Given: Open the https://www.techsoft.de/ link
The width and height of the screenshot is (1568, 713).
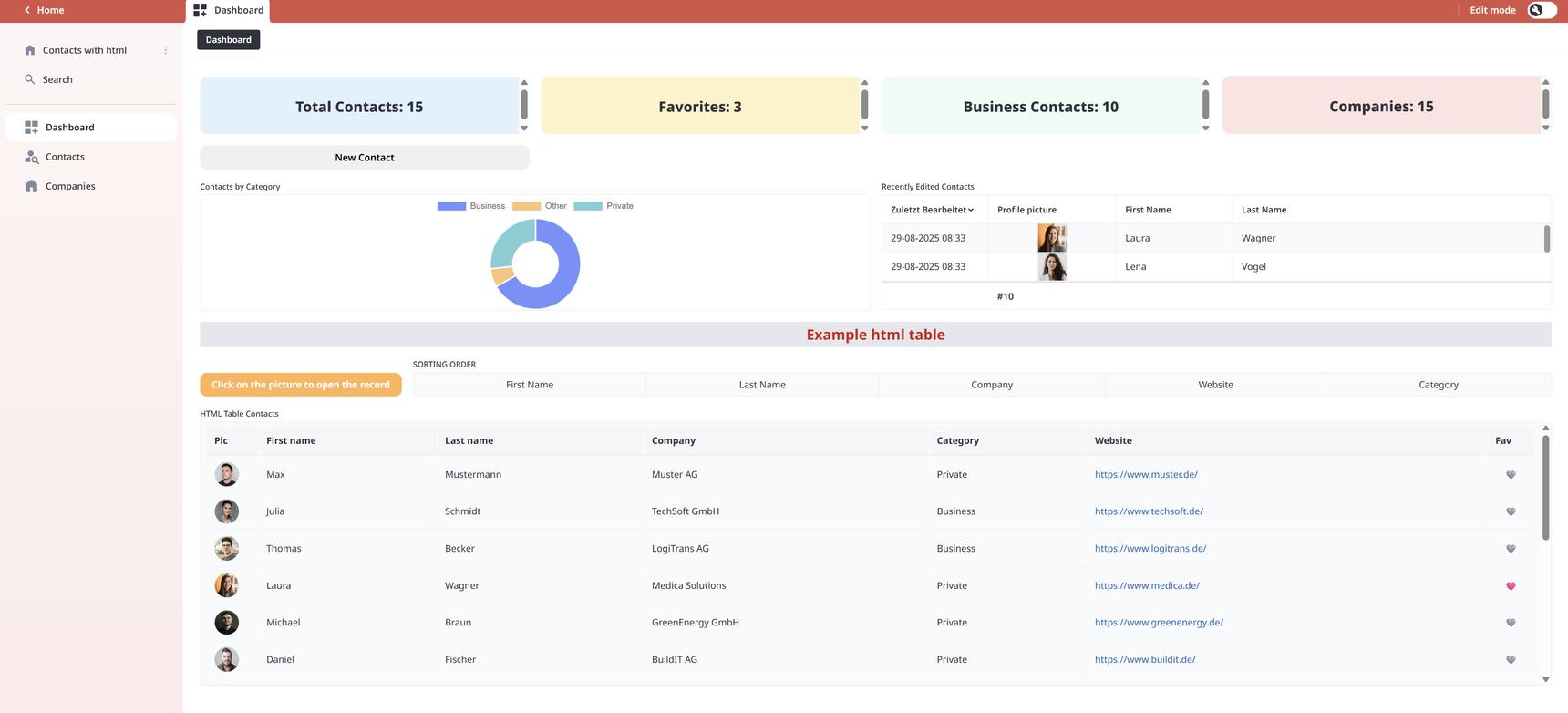Looking at the screenshot, I should click(x=1148, y=511).
